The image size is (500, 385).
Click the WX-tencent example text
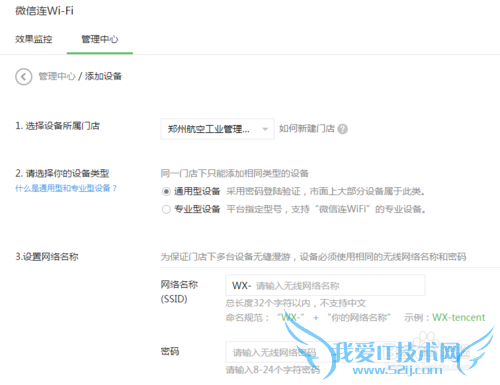(x=459, y=317)
